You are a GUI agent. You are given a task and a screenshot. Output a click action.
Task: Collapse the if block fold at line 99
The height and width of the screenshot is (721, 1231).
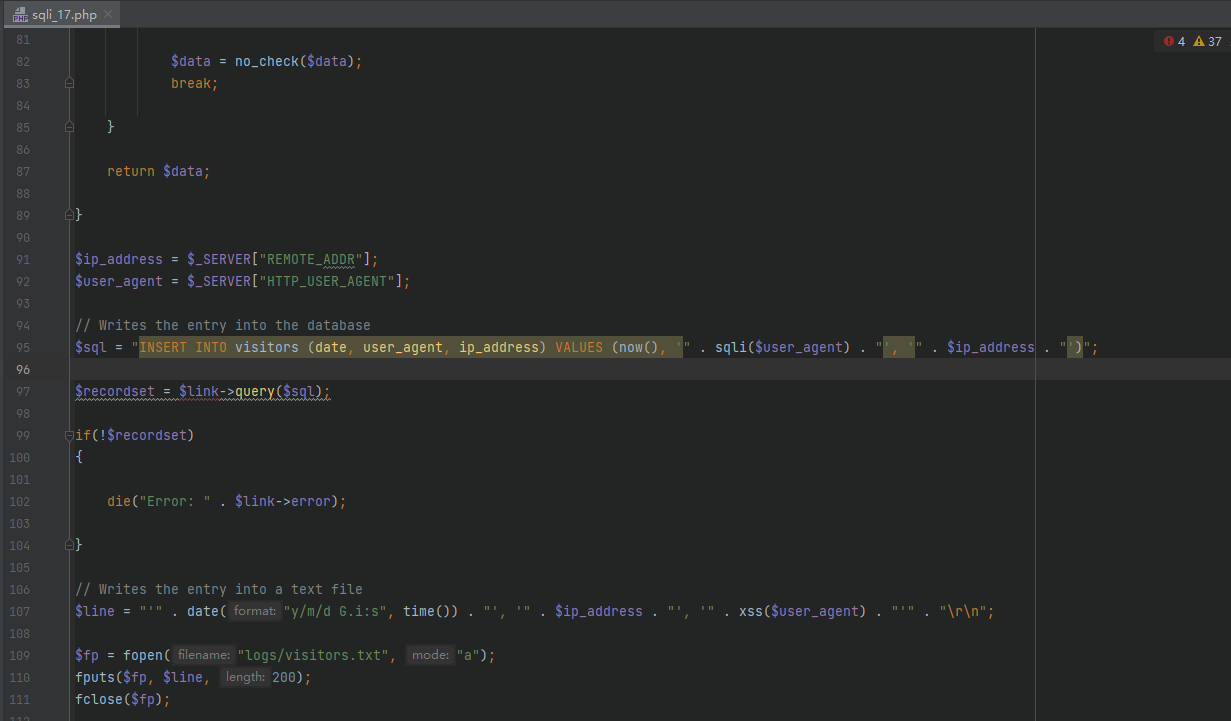coord(69,436)
